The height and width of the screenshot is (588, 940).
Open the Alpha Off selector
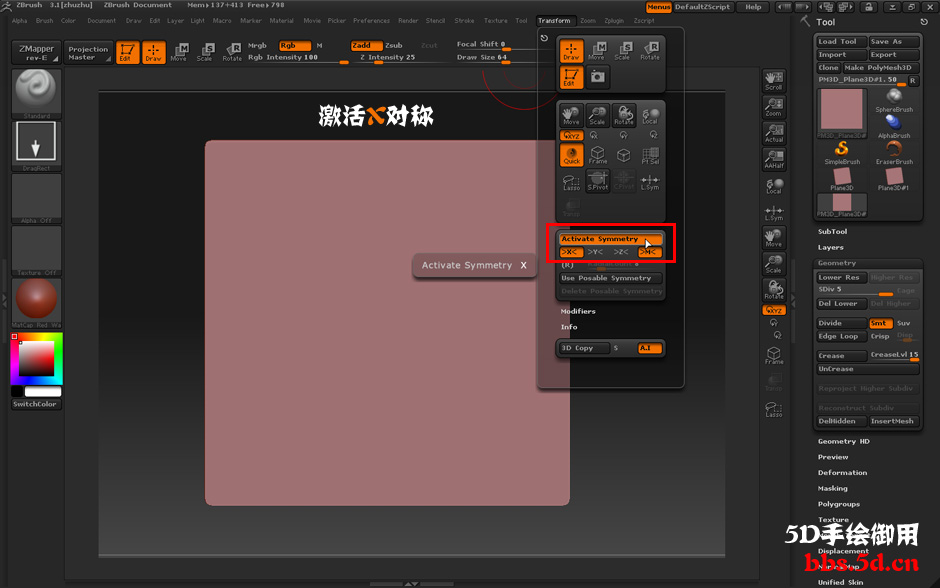coord(37,198)
